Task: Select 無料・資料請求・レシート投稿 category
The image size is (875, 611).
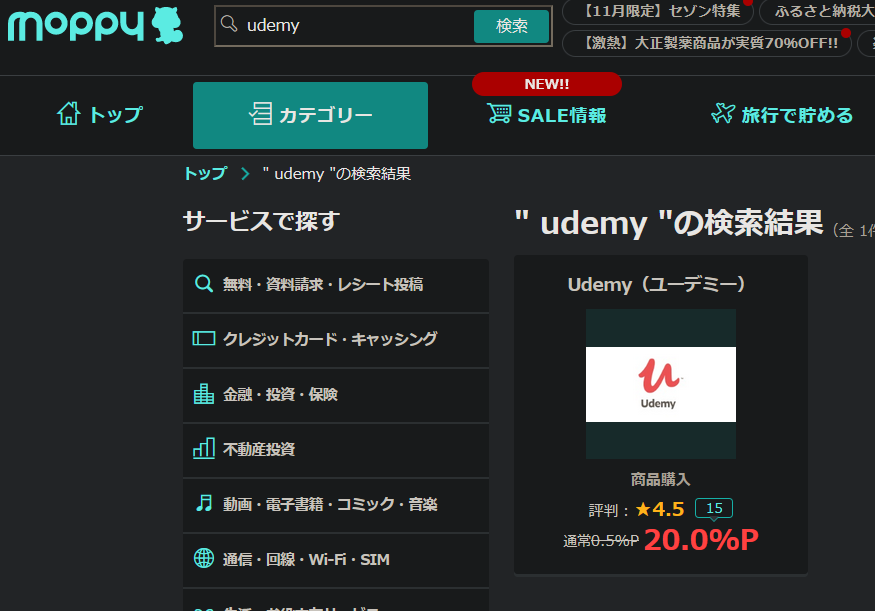Action: pos(336,285)
